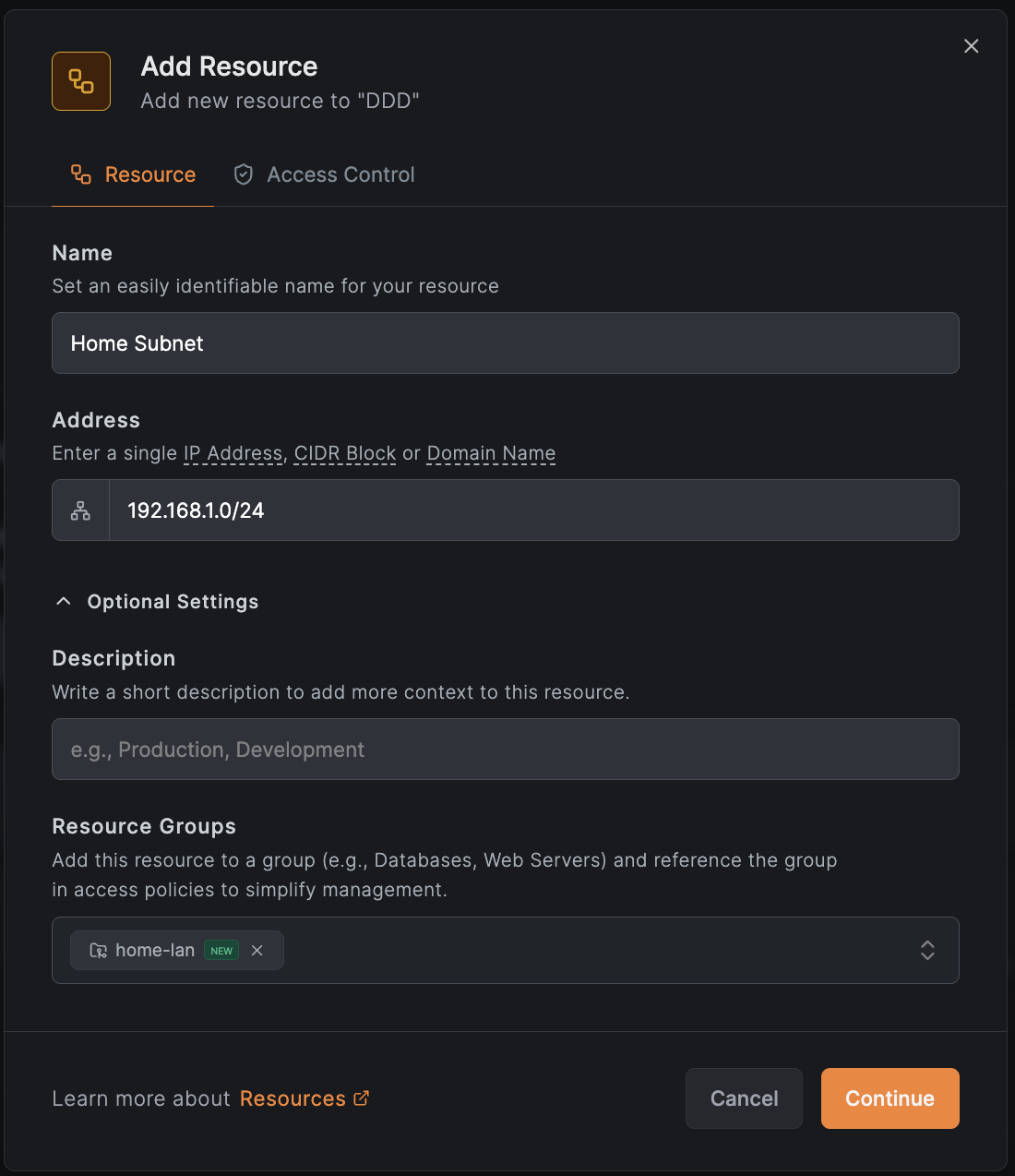Open the Resource Groups selector arrows
This screenshot has height=1176, width=1015.
[x=927, y=951]
